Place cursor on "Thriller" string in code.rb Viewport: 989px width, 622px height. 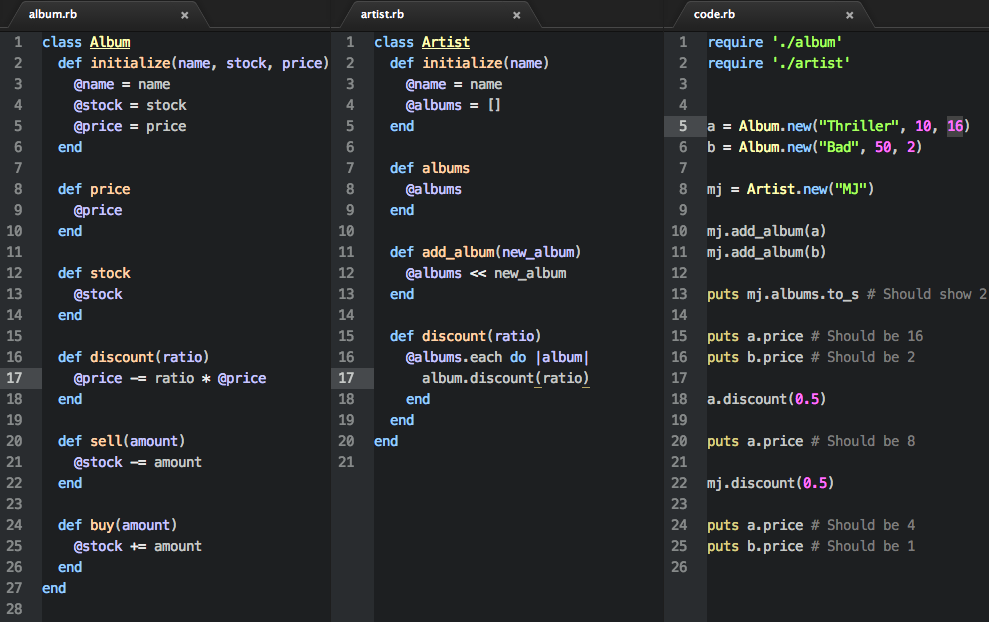859,126
